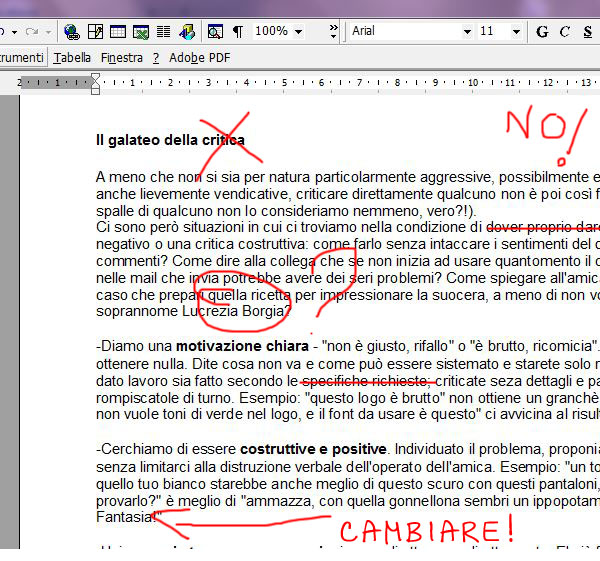Click the Insert Hyperlink globe icon
Viewport: 600px width, 561px height.
[x=72, y=31]
